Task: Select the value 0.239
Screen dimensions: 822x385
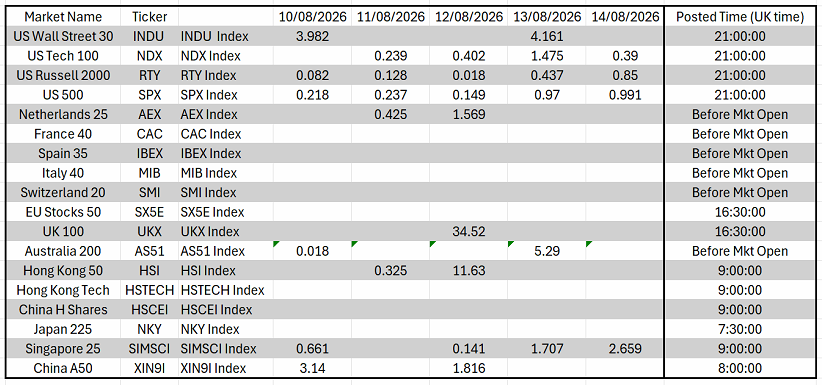Action: coord(391,56)
